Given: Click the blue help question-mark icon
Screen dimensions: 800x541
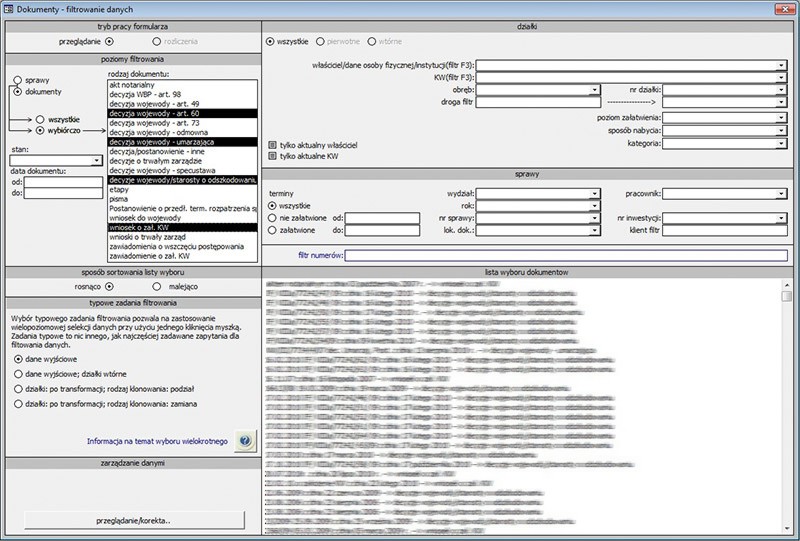Looking at the screenshot, I should (245, 441).
